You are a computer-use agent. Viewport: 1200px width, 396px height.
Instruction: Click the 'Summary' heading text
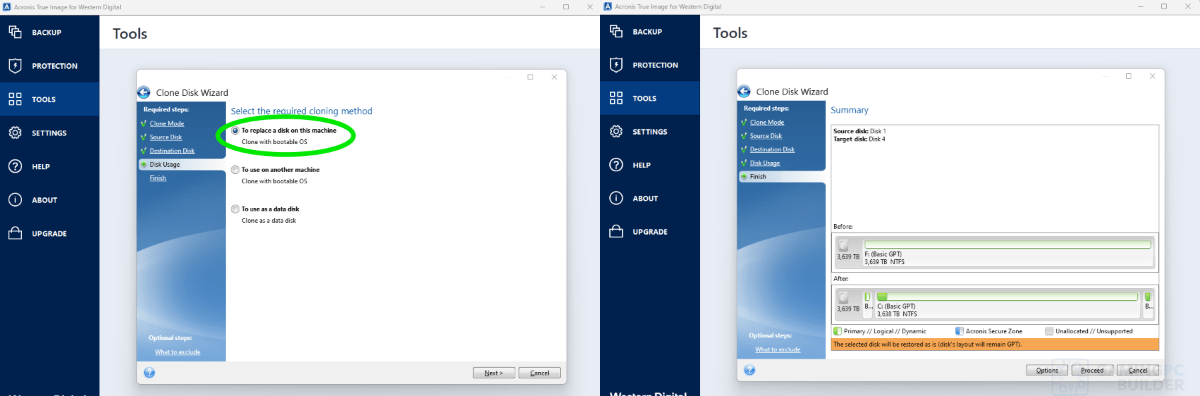coord(850,110)
